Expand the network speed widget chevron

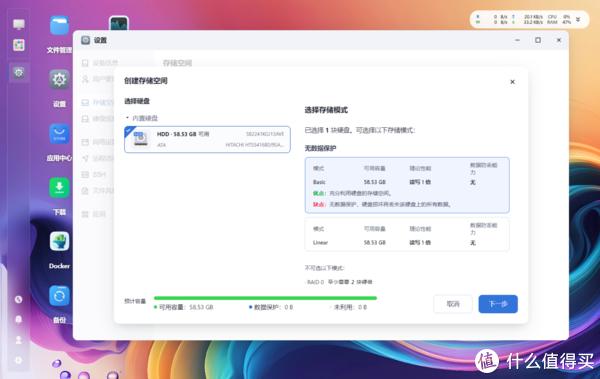tap(578, 19)
